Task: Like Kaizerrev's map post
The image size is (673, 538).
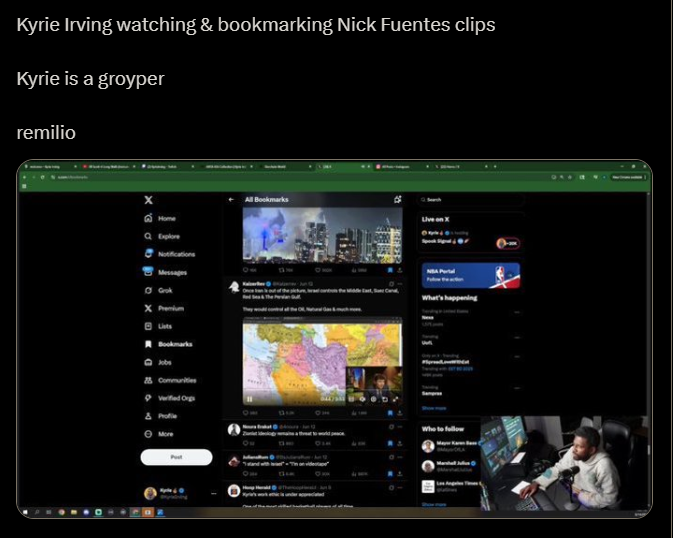Action: point(322,413)
